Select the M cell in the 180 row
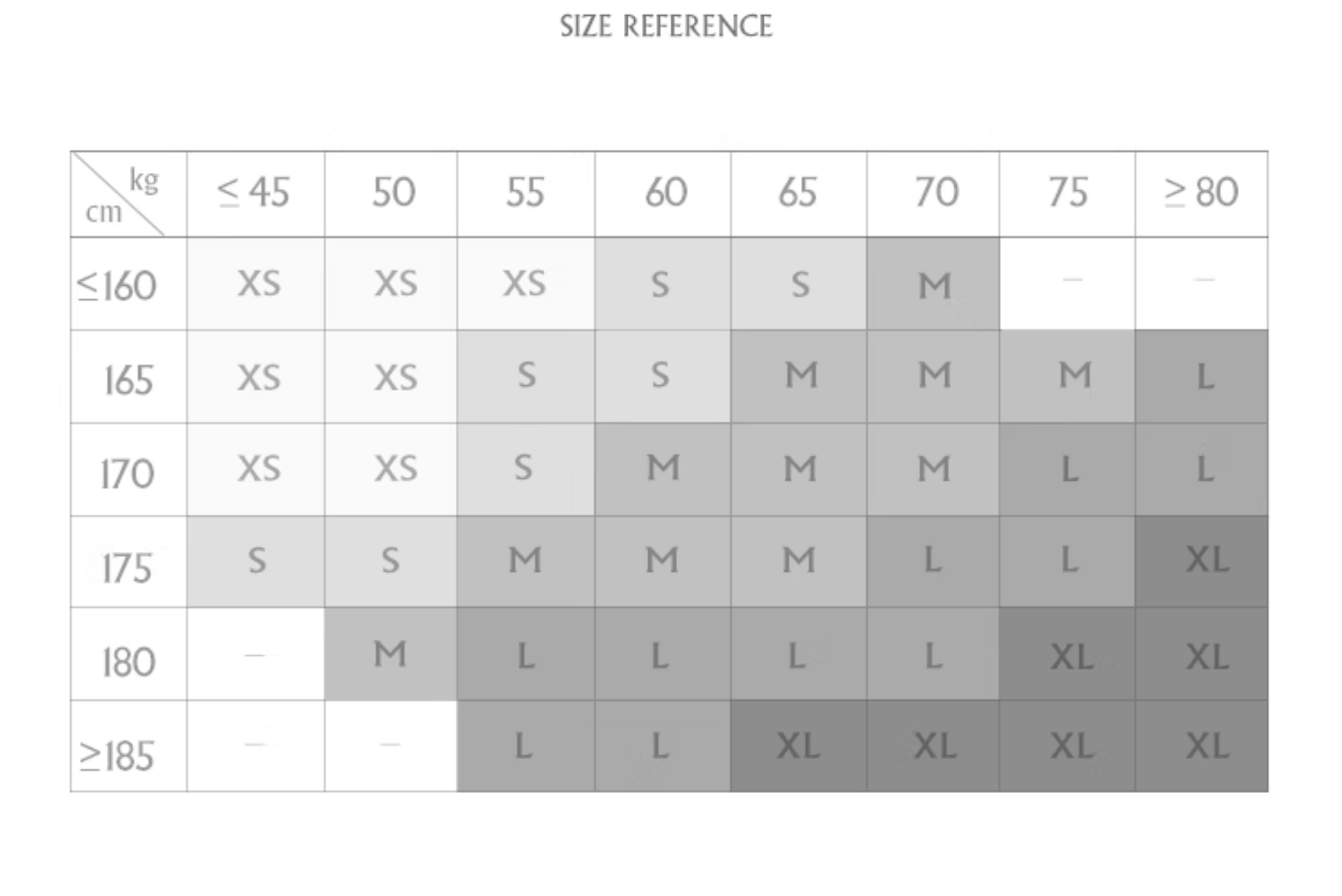Viewport: 1342px width, 896px height. [x=390, y=655]
